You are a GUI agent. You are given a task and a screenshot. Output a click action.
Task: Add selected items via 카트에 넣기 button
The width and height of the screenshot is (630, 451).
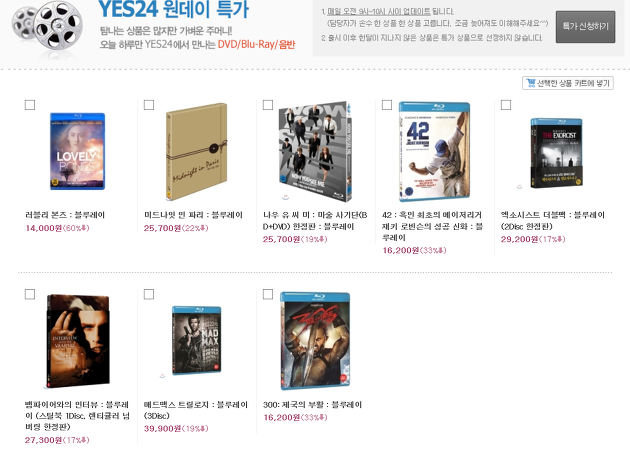568,83
